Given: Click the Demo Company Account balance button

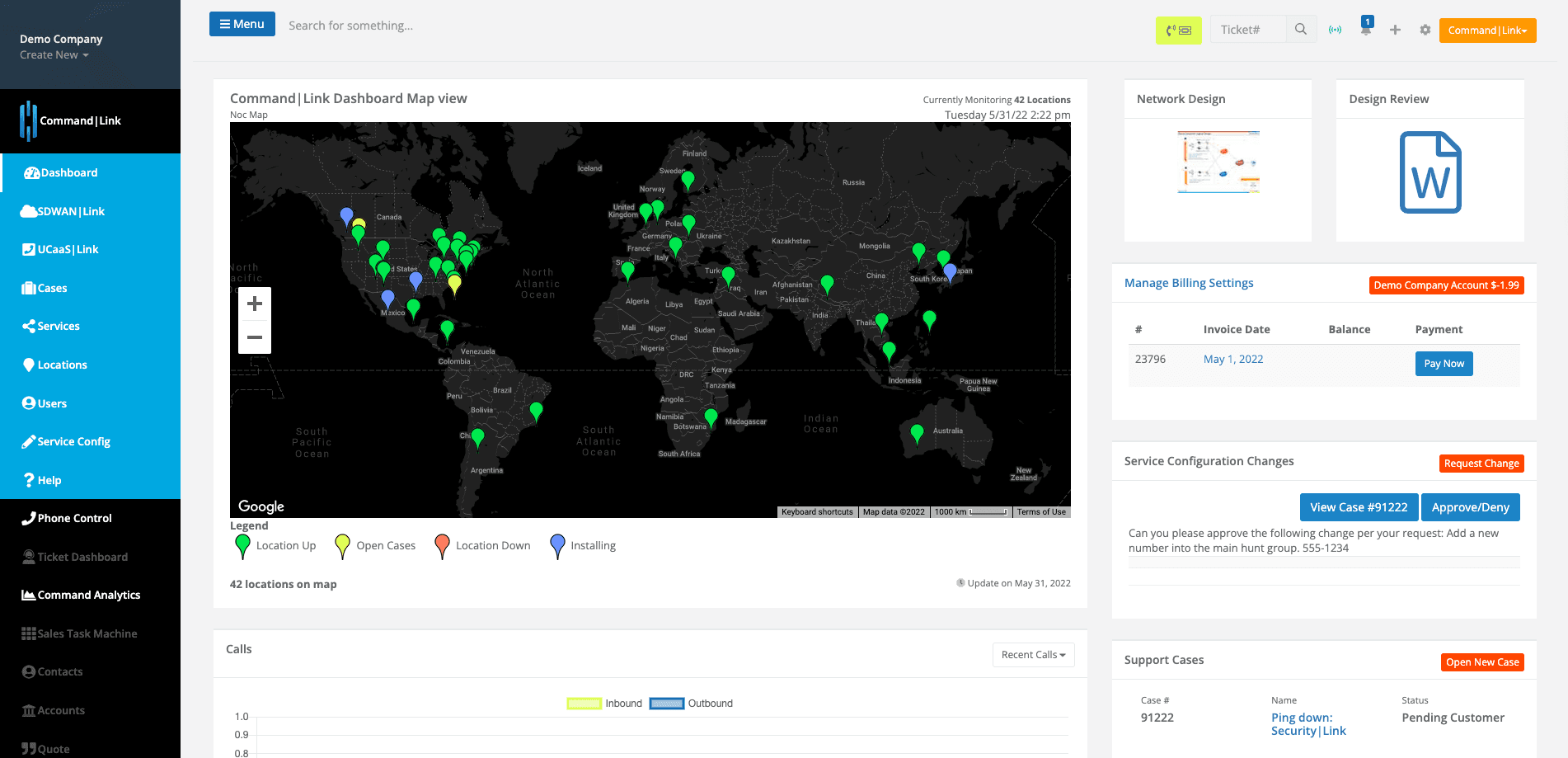Looking at the screenshot, I should pos(1446,285).
